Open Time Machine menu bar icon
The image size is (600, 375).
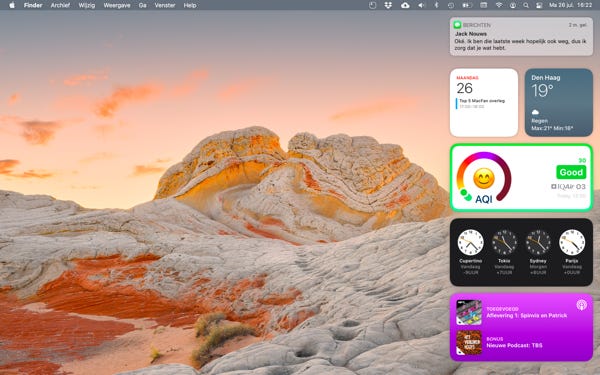(451, 5)
